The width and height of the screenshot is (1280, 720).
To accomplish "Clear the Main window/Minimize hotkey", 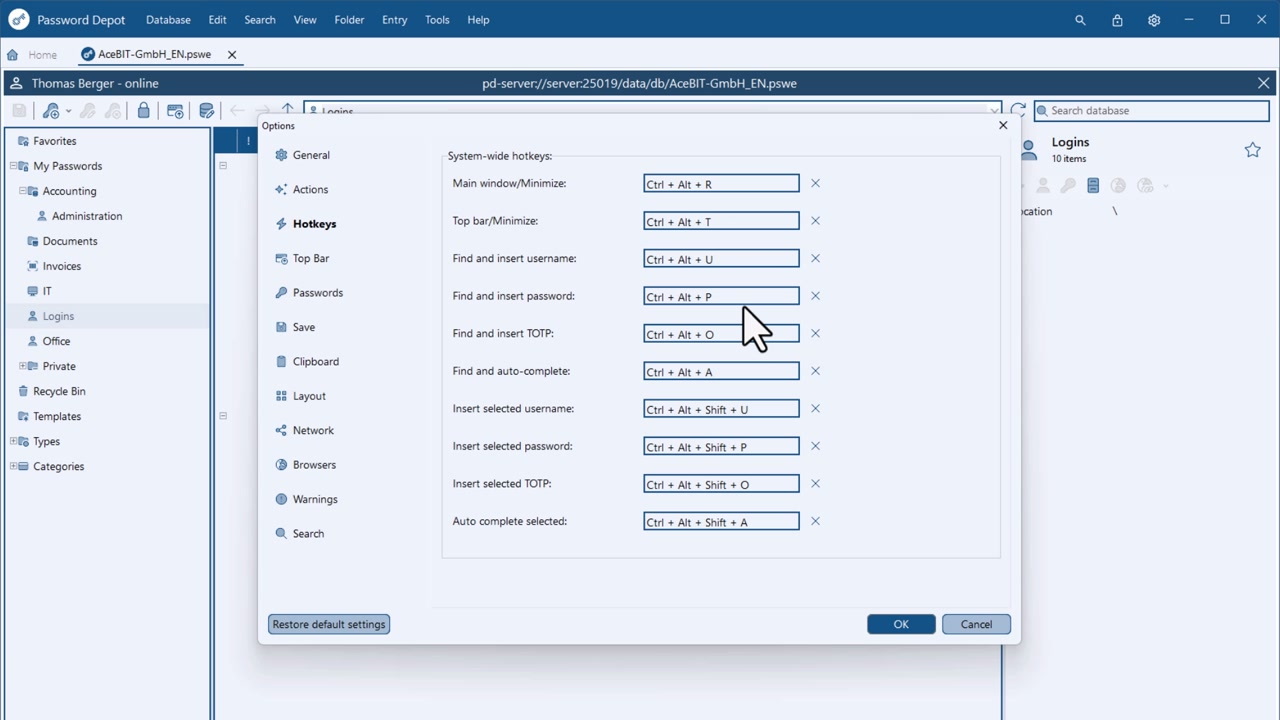I will pos(815,183).
